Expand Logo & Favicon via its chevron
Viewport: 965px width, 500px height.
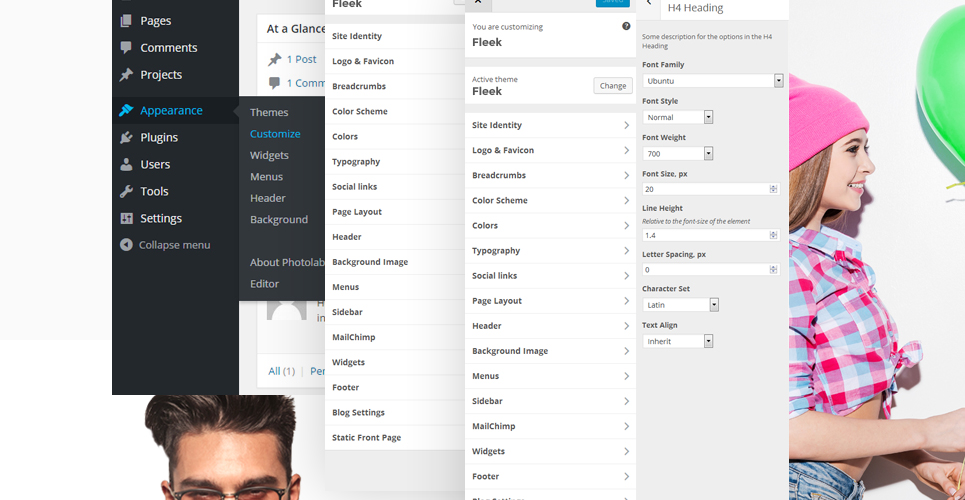click(626, 150)
